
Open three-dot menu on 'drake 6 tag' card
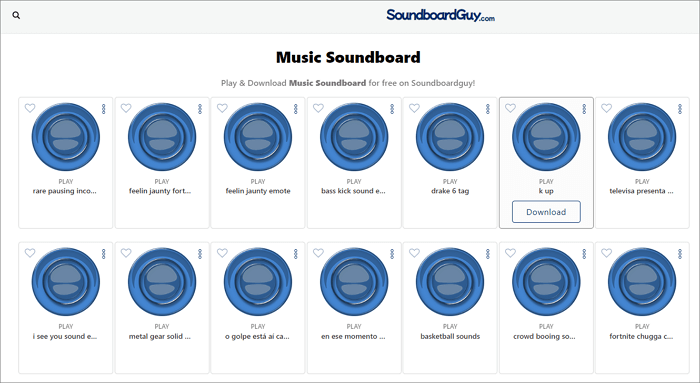pos(488,109)
